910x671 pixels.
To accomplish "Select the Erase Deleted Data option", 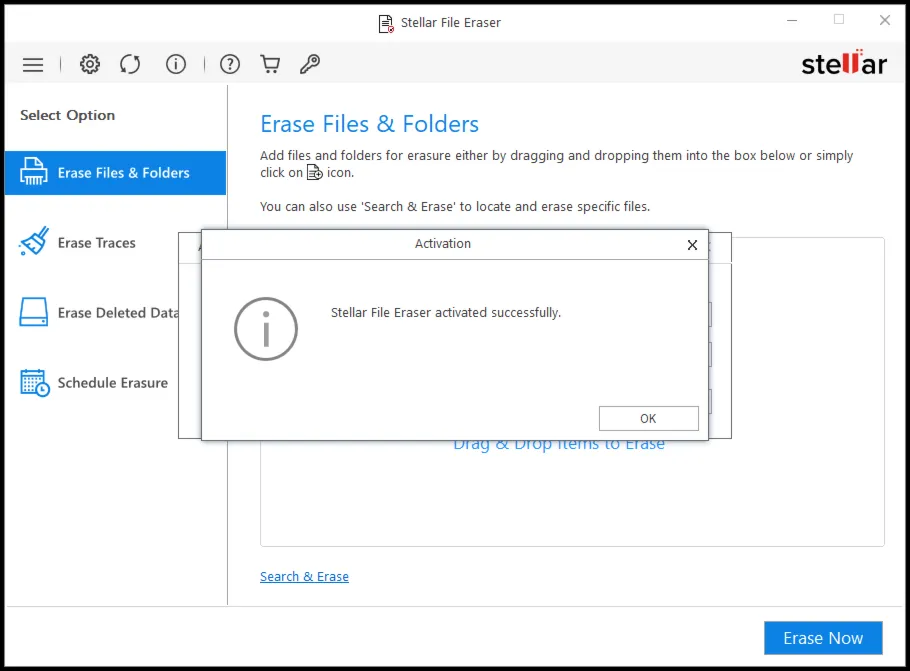I will click(99, 313).
